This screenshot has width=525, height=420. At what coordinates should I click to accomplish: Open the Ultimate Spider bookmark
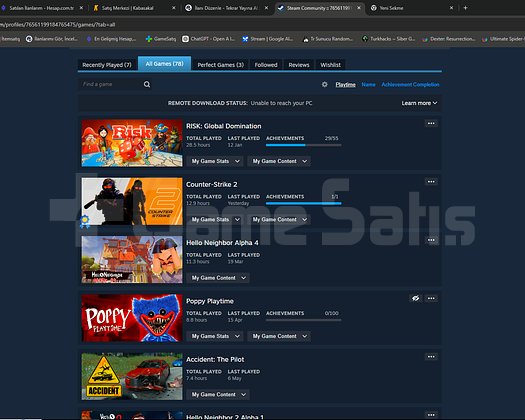tap(503, 39)
